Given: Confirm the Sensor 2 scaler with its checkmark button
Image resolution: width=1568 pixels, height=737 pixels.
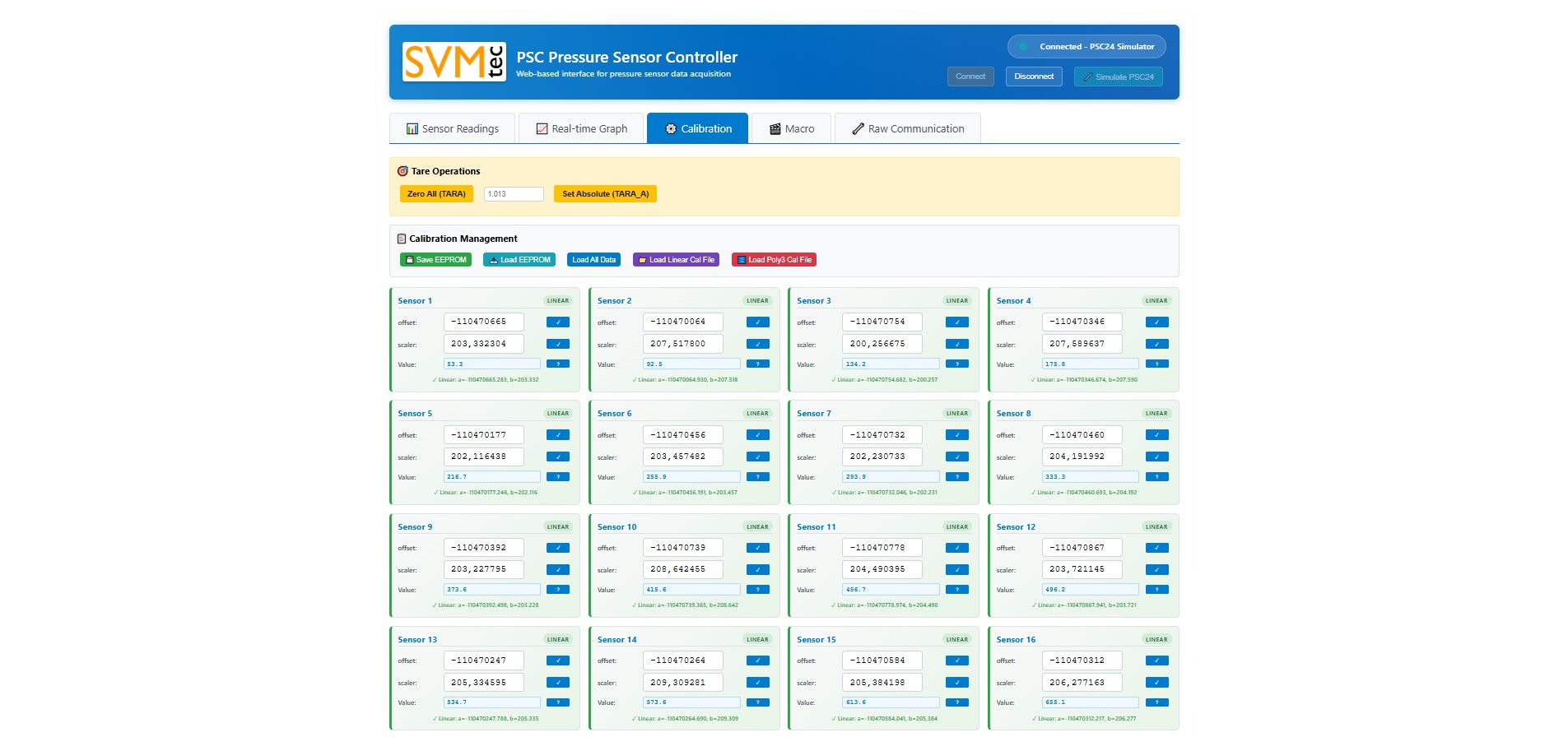Looking at the screenshot, I should pyautogui.click(x=757, y=344).
